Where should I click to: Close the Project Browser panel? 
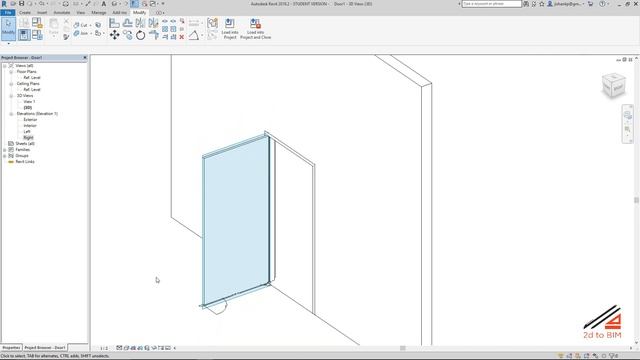pyautogui.click(x=85, y=58)
